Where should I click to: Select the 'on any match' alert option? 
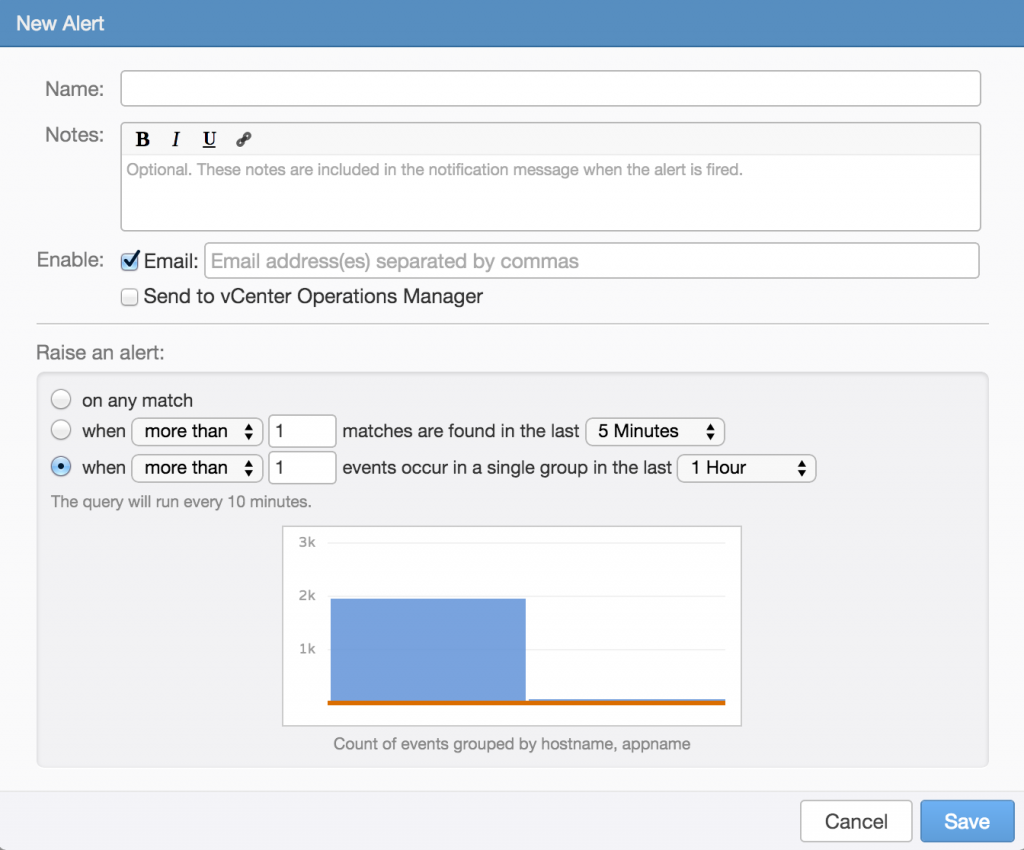point(60,399)
